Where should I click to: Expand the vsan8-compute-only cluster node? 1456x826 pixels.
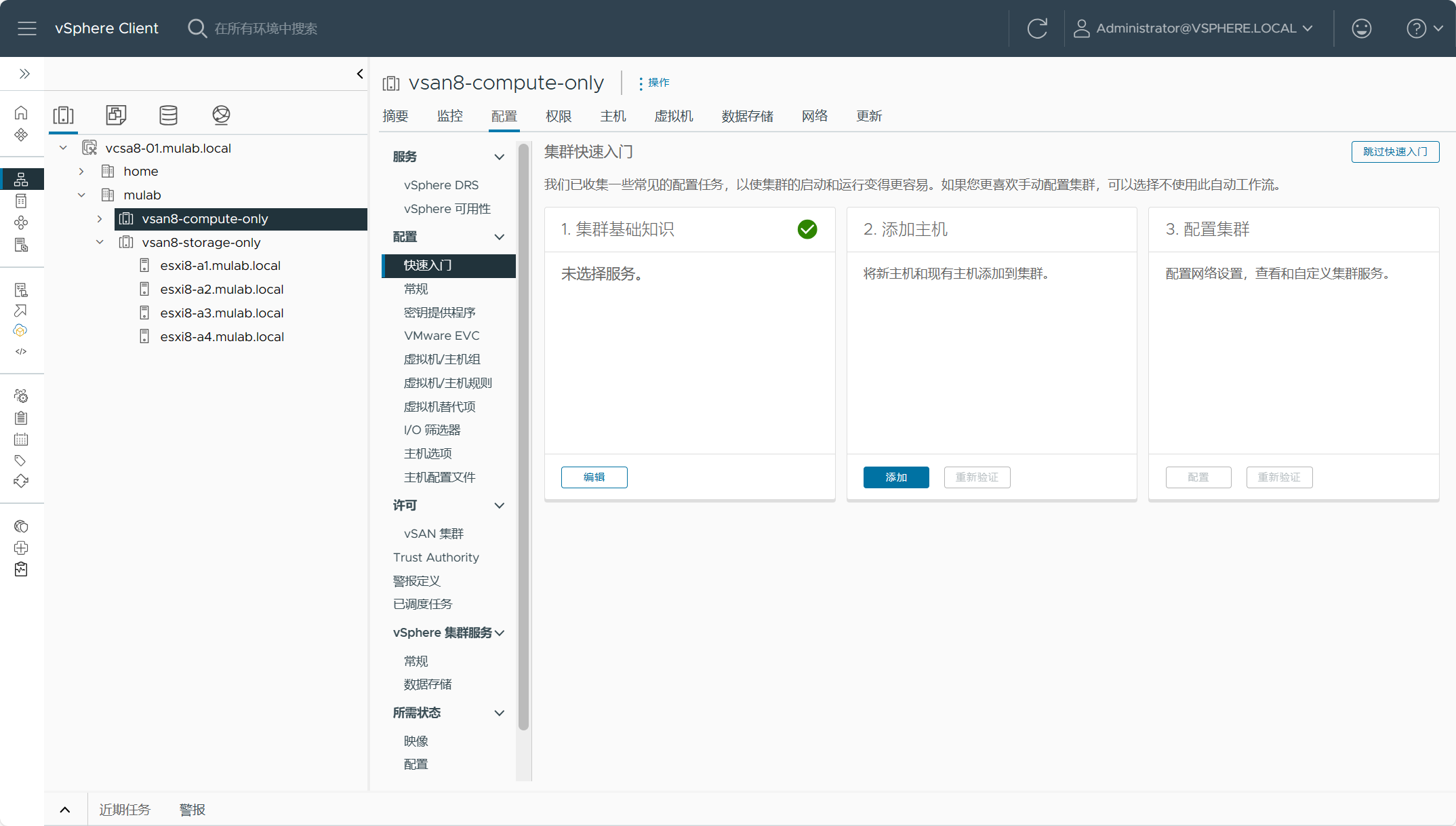pyautogui.click(x=100, y=219)
